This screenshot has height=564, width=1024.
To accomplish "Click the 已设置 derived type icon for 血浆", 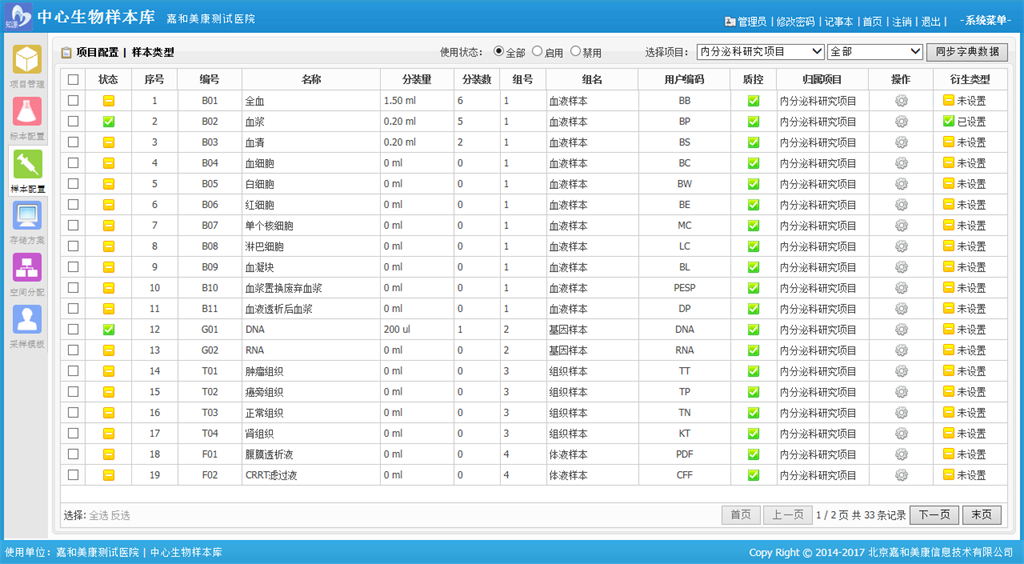I will [x=948, y=122].
